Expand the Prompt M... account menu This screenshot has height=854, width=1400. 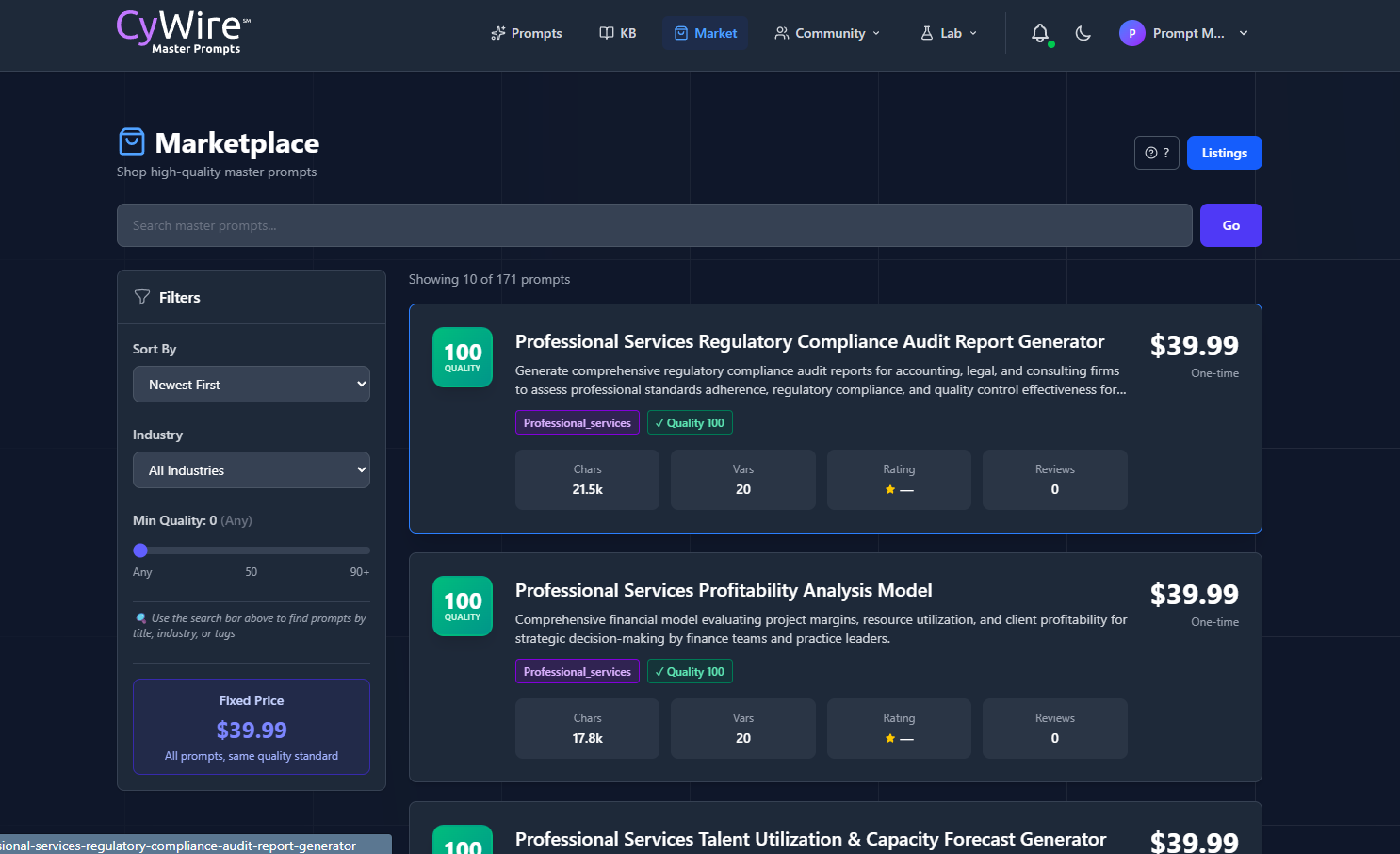[x=1184, y=33]
